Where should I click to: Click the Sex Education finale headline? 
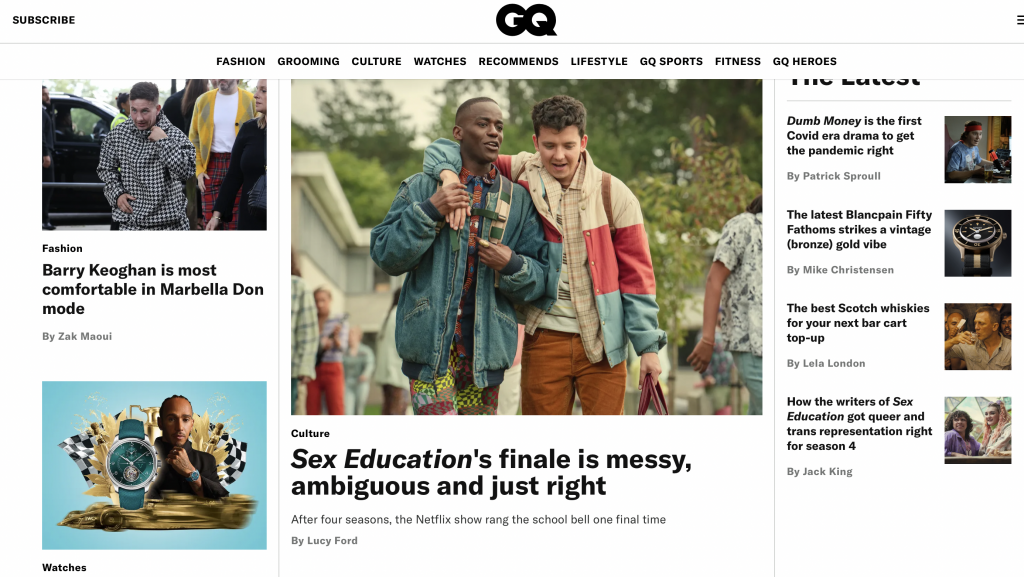tap(491, 472)
